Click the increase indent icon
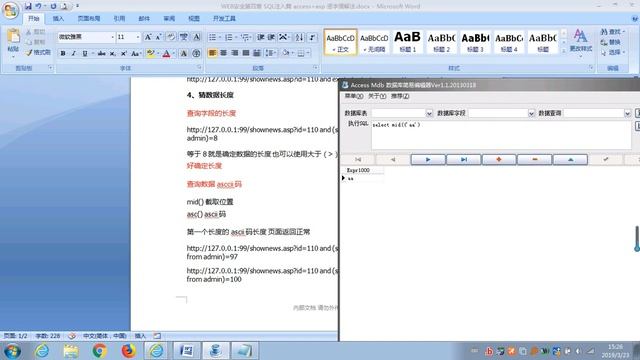640x360 pixels. [271, 37]
